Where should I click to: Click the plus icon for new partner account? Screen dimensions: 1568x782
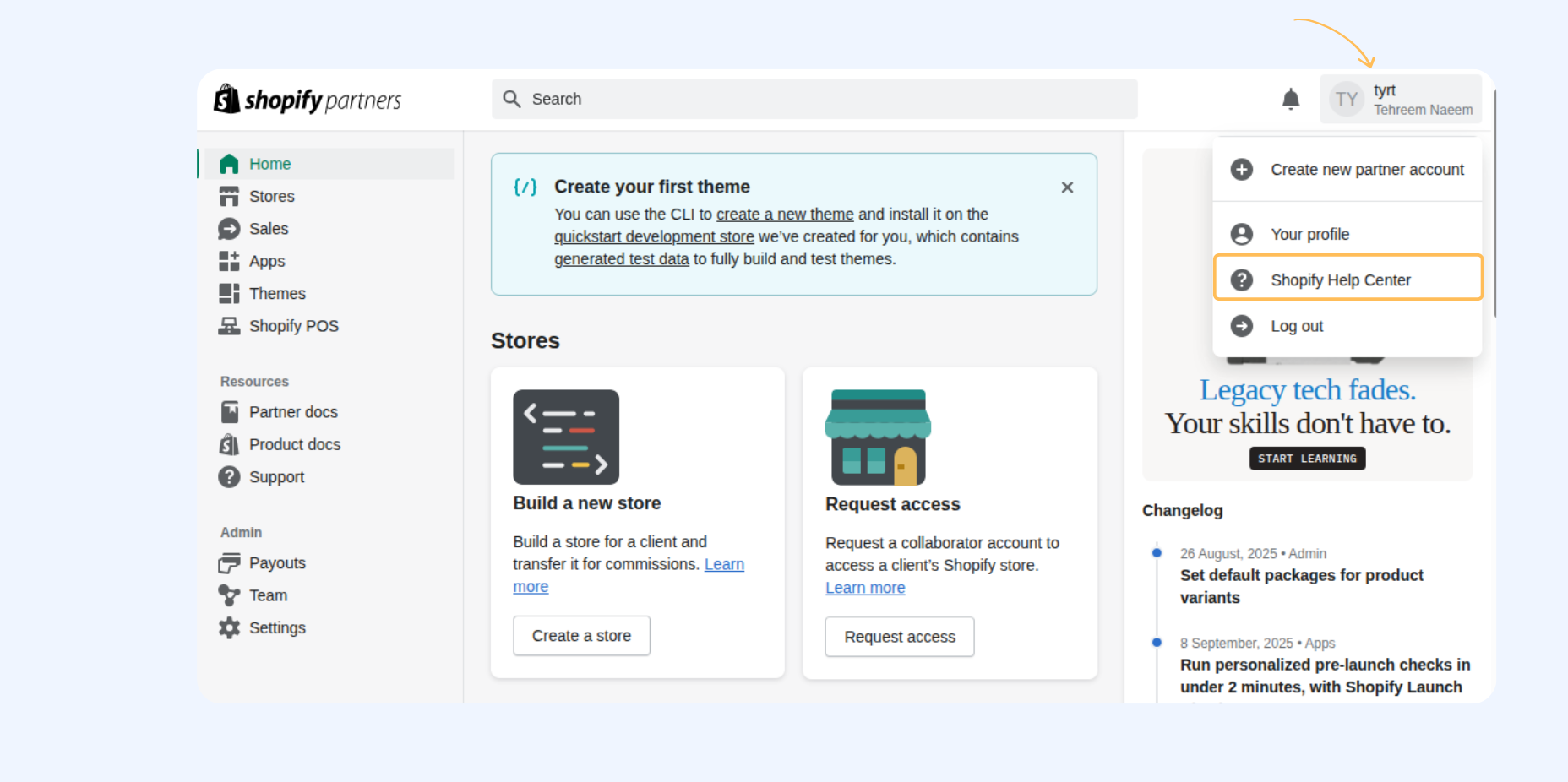click(x=1242, y=170)
